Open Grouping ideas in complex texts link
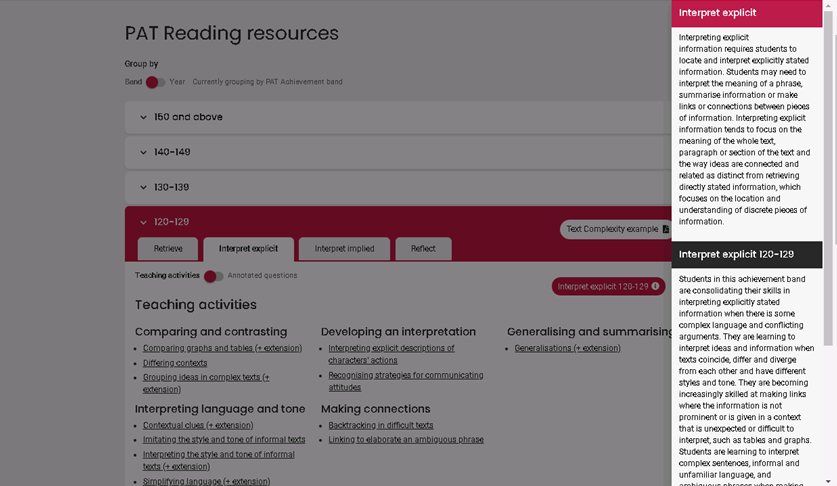 click(206, 383)
